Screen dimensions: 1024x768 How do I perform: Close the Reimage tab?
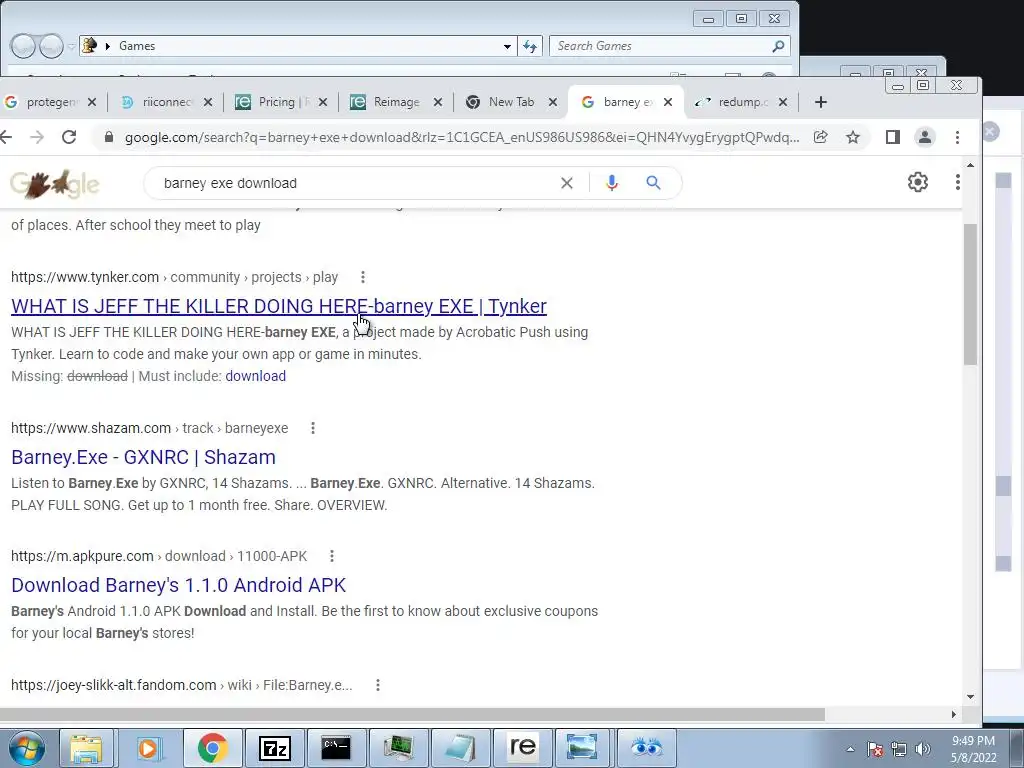(438, 103)
